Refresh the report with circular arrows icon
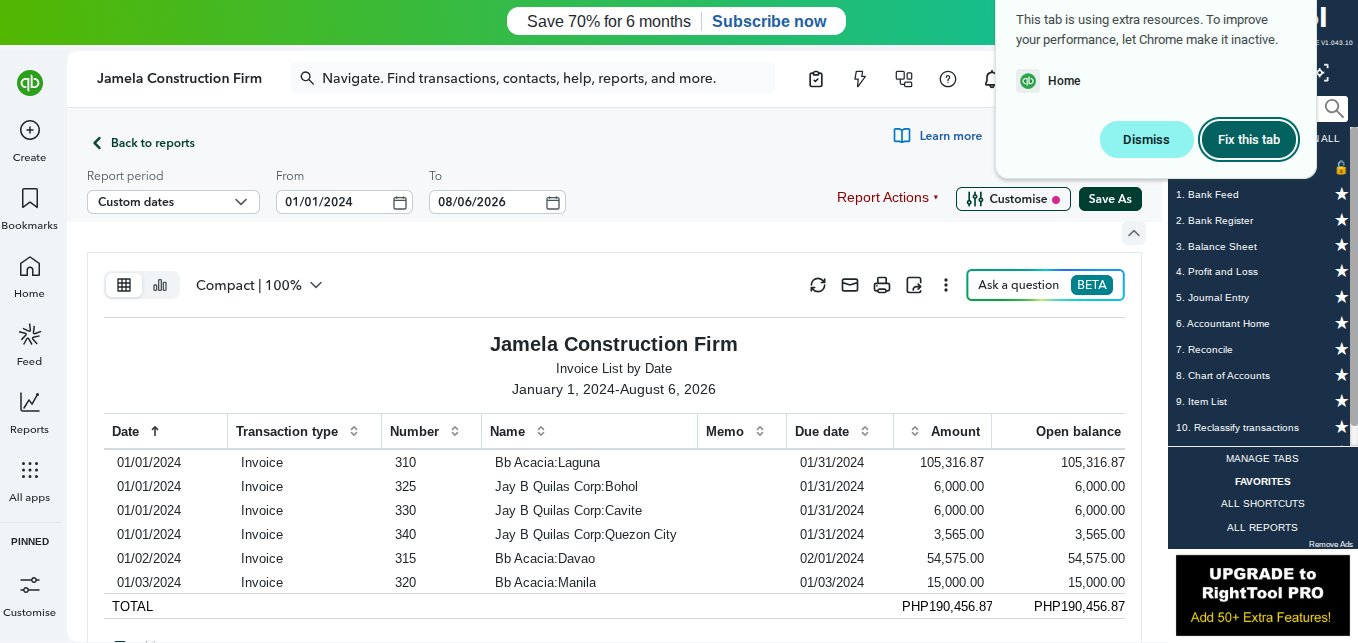 coord(818,285)
